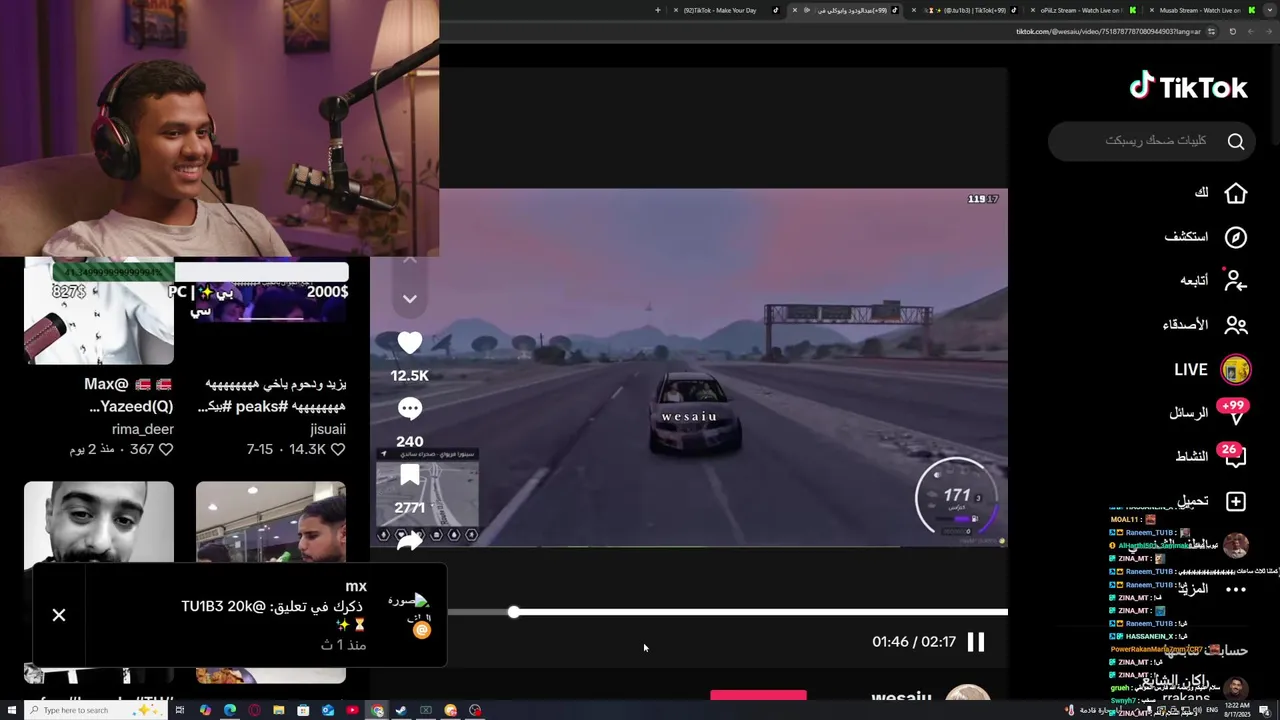Open the More three-dots menu
The image size is (1280, 720).
click(1236, 589)
